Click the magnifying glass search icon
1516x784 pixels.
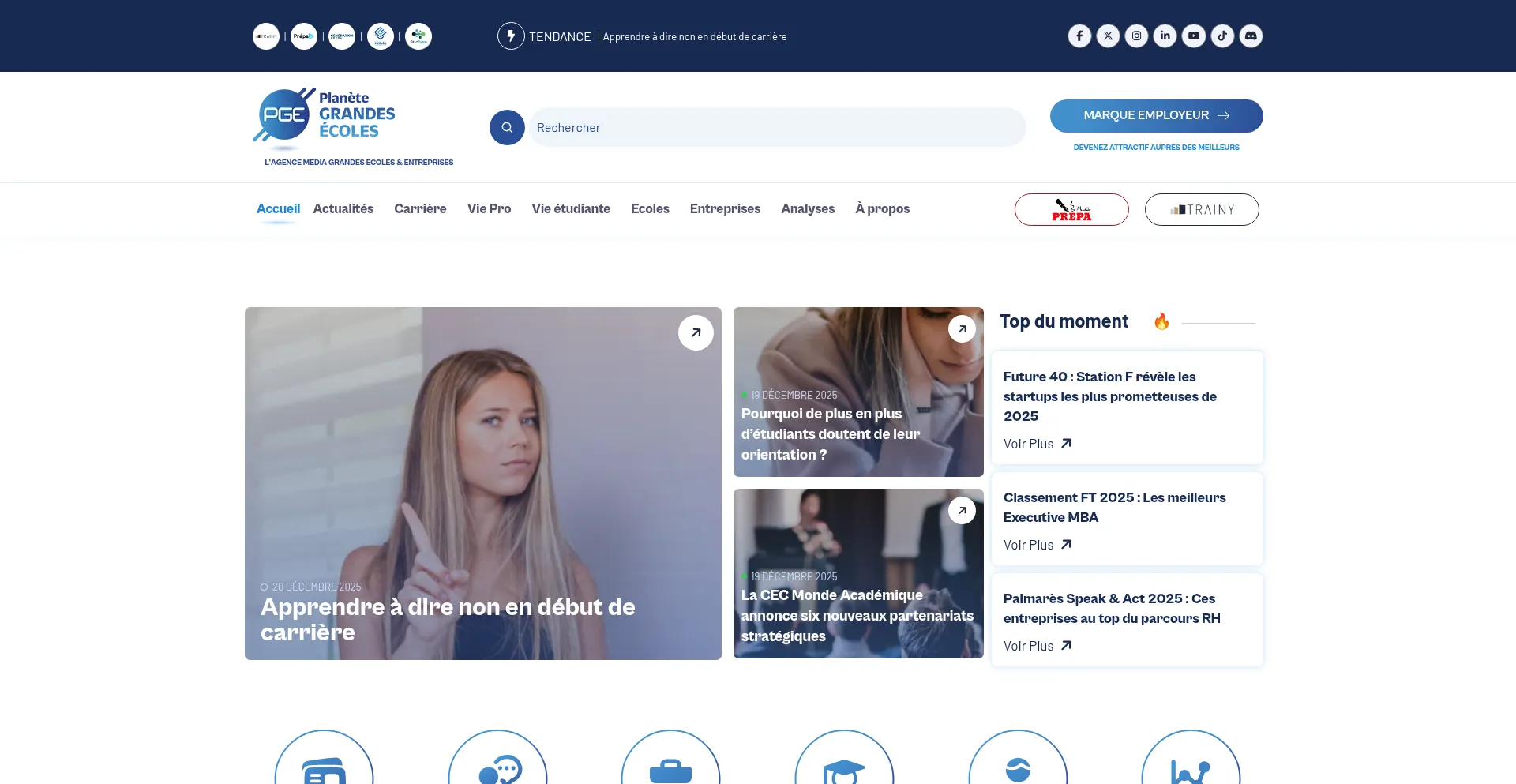pyautogui.click(x=507, y=128)
